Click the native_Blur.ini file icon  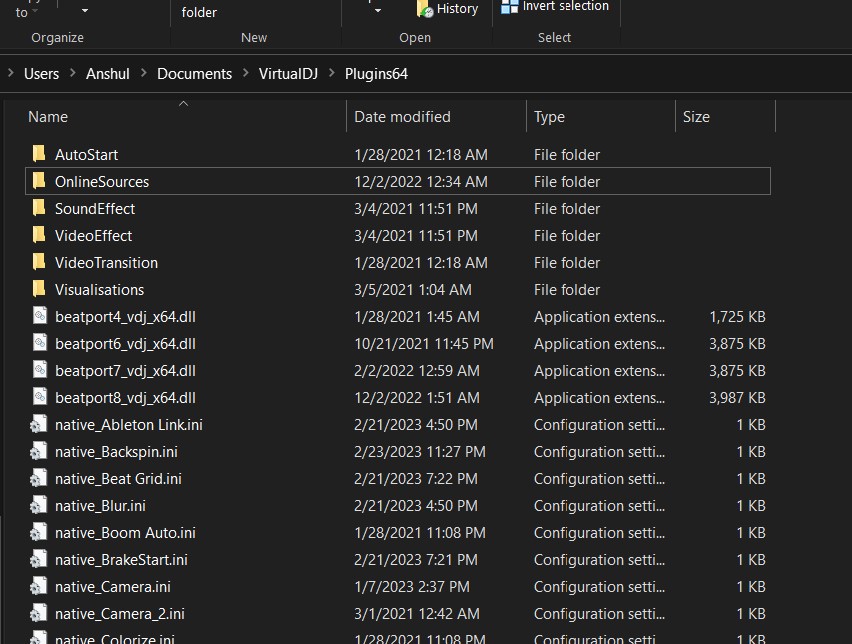pyautogui.click(x=39, y=505)
